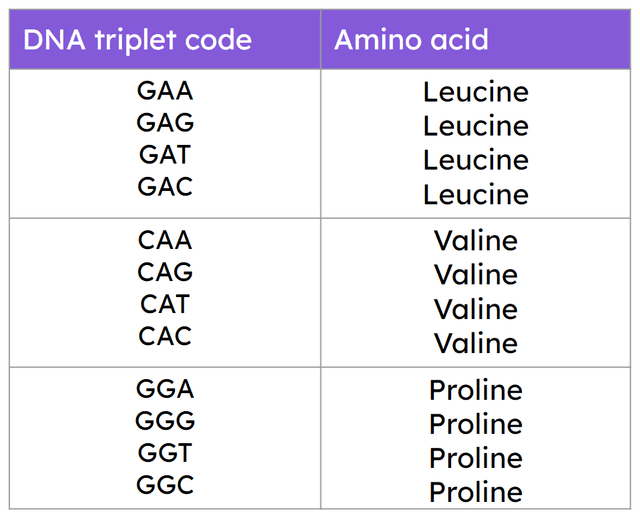This screenshot has height=518, width=640.
Task: Click the CAG triplet code
Action: click(165, 272)
